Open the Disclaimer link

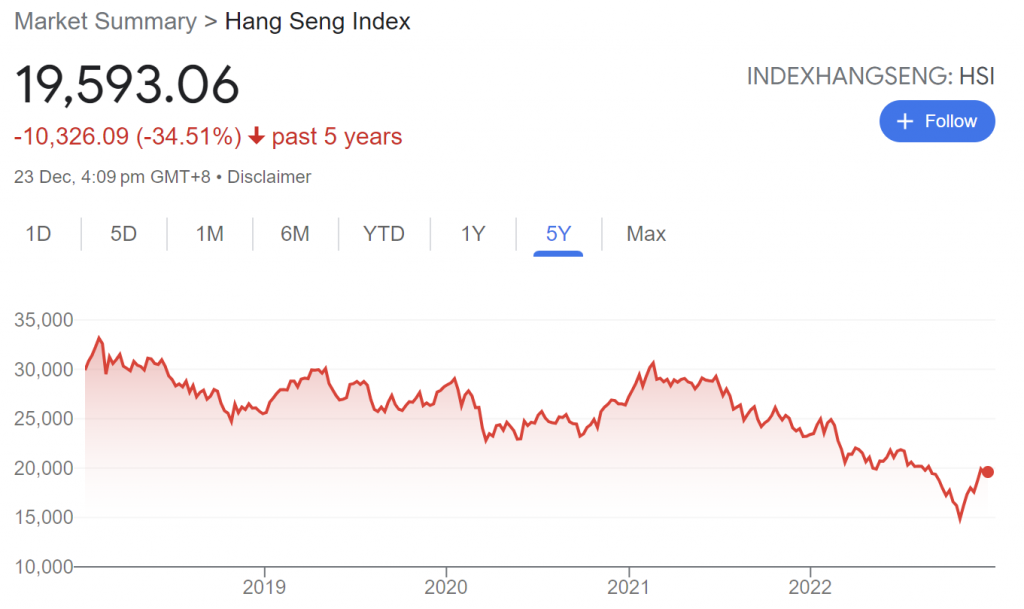[269, 177]
